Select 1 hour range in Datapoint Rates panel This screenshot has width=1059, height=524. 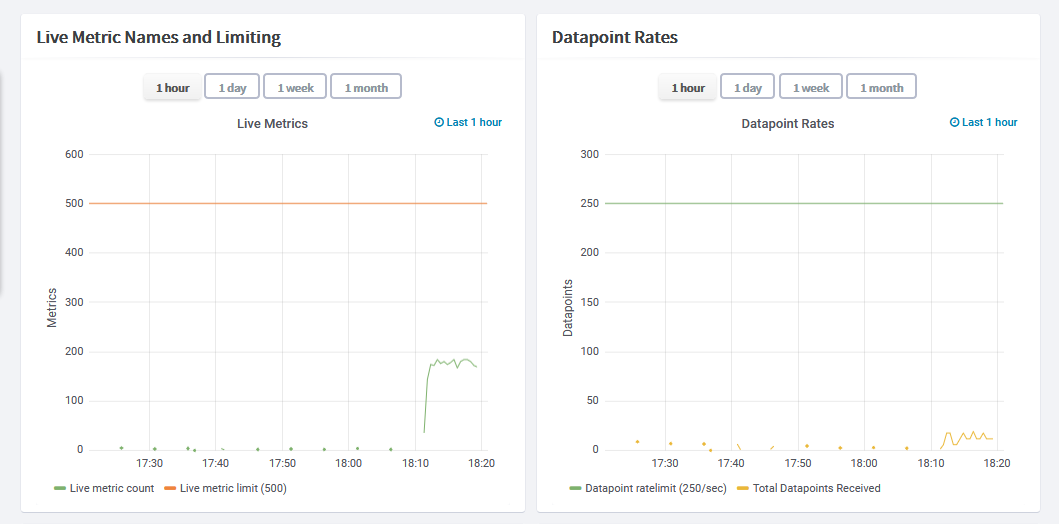[x=688, y=87]
